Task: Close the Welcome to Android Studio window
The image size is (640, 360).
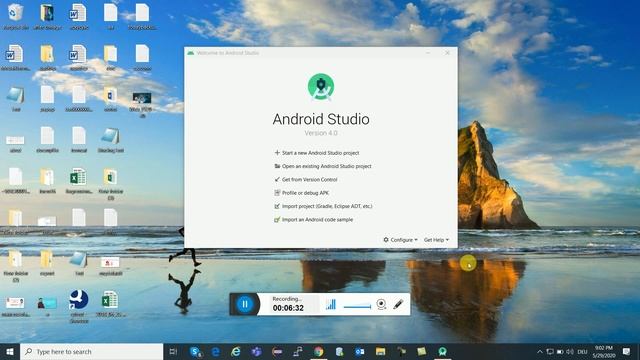Action: click(447, 53)
